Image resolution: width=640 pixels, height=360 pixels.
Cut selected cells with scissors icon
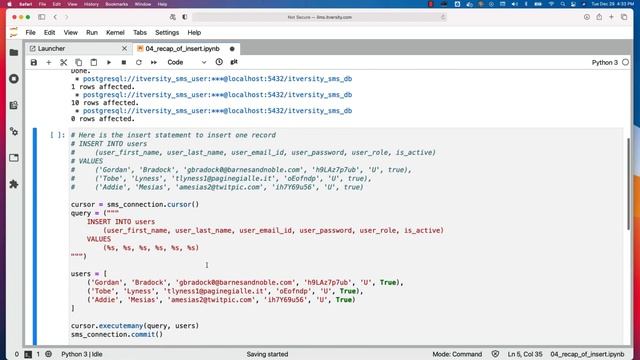pos(63,62)
